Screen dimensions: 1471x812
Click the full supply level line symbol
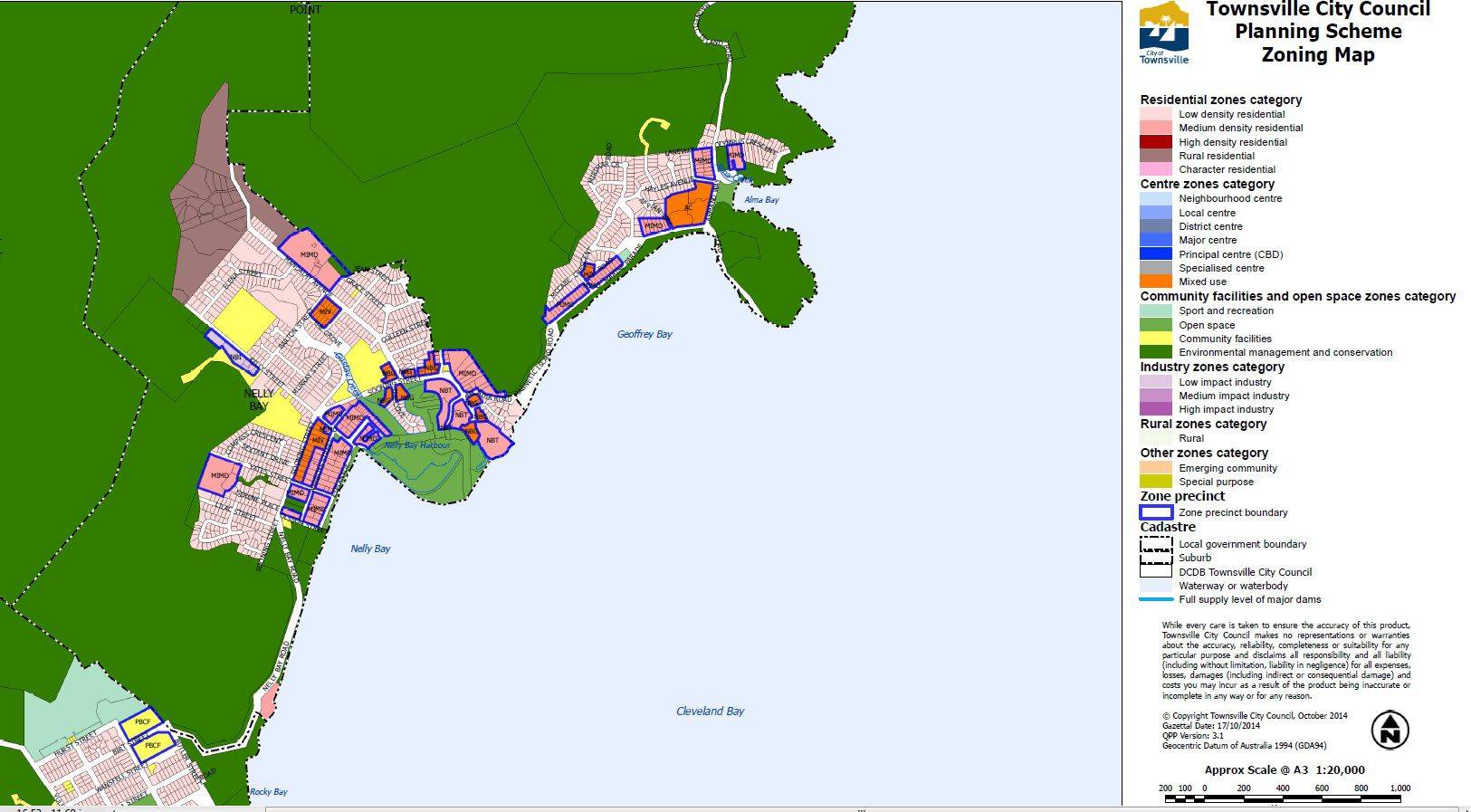point(1156,599)
